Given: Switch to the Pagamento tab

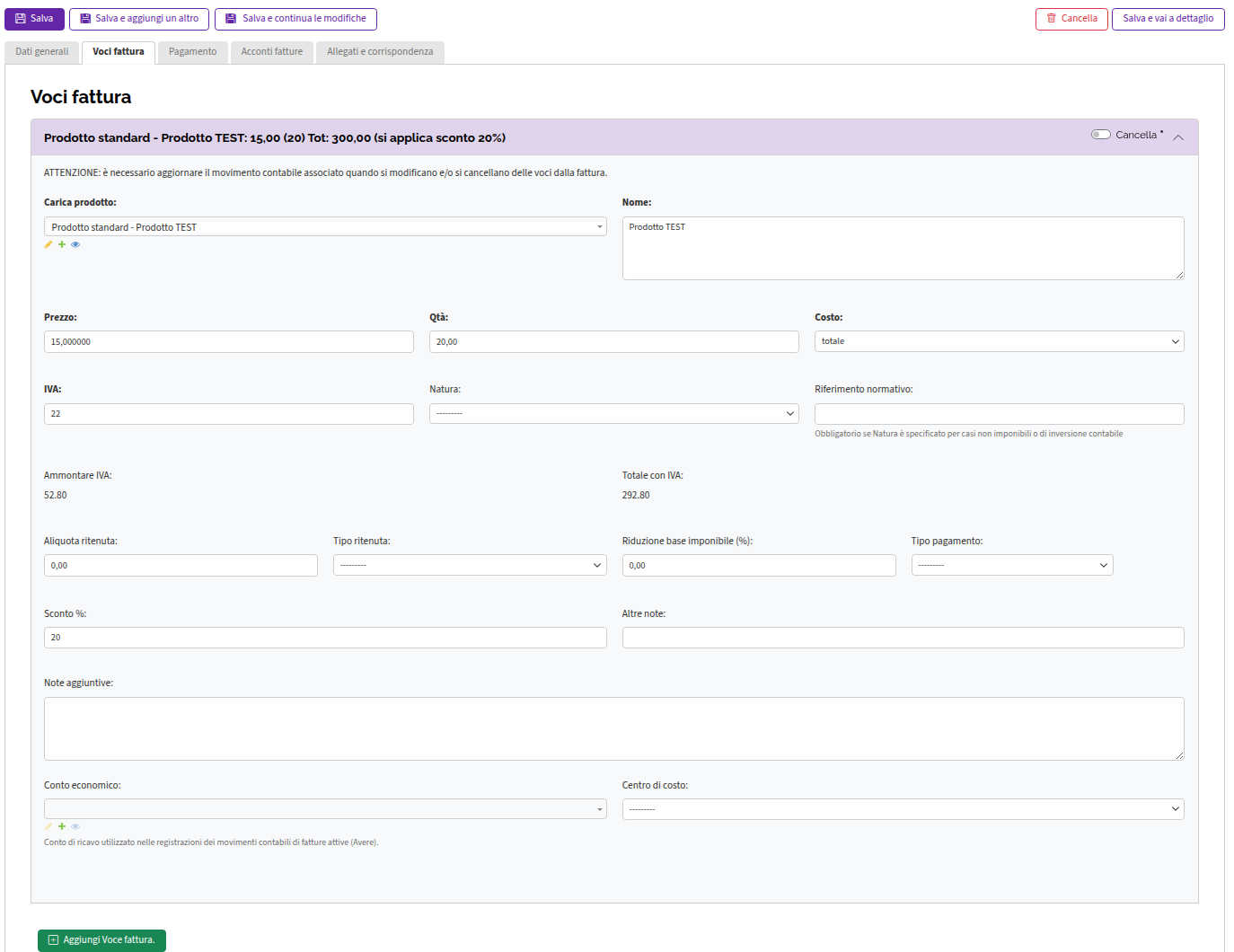Looking at the screenshot, I should (193, 52).
